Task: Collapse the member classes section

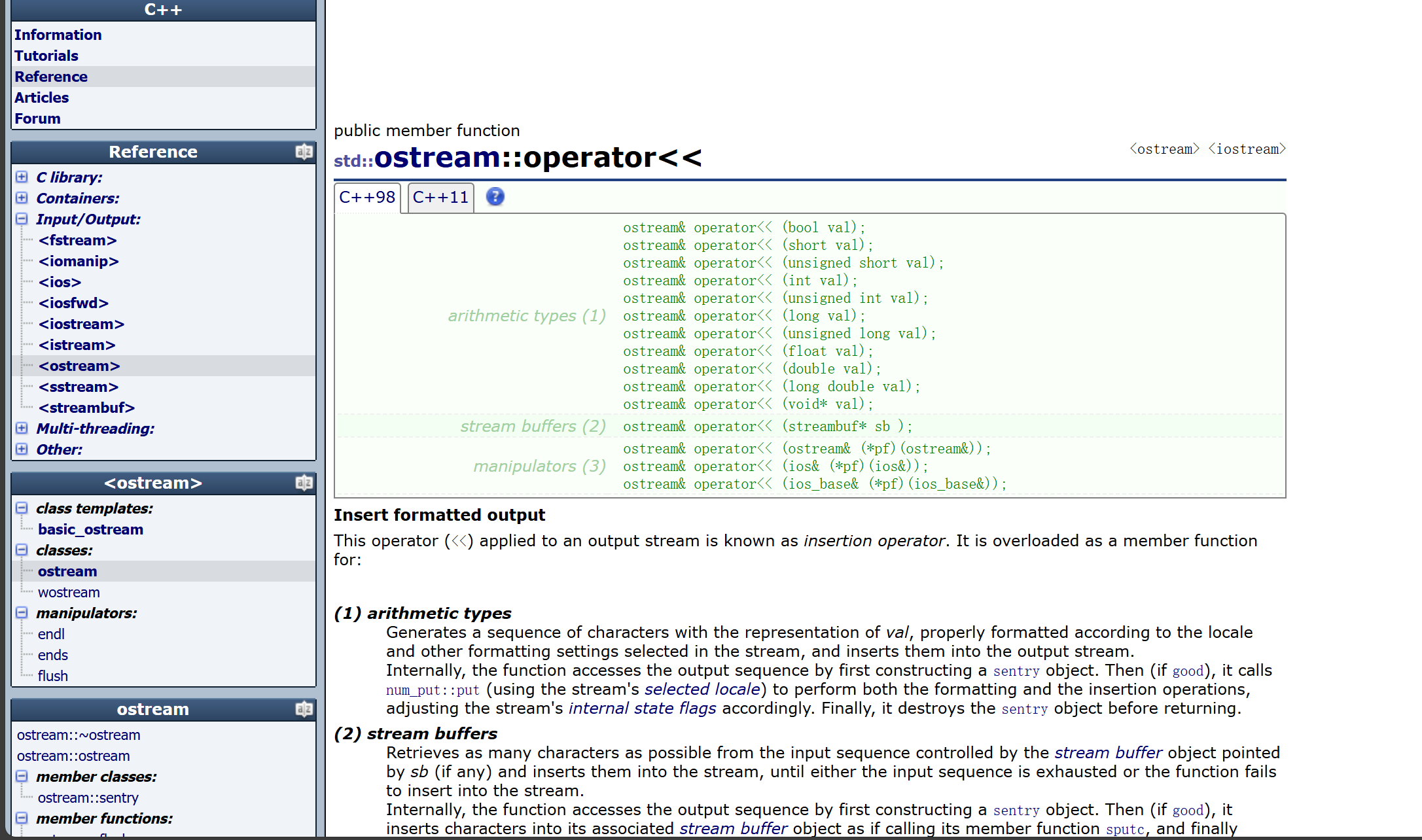Action: [x=22, y=777]
